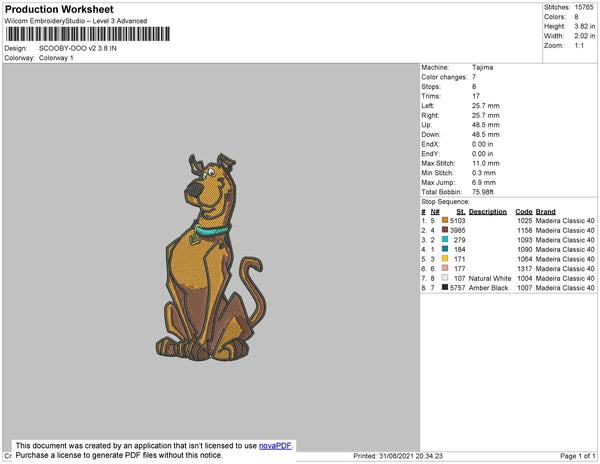Click the worksheet barcode
Image resolution: width=600 pixels, height=464 pixels.
point(88,34)
